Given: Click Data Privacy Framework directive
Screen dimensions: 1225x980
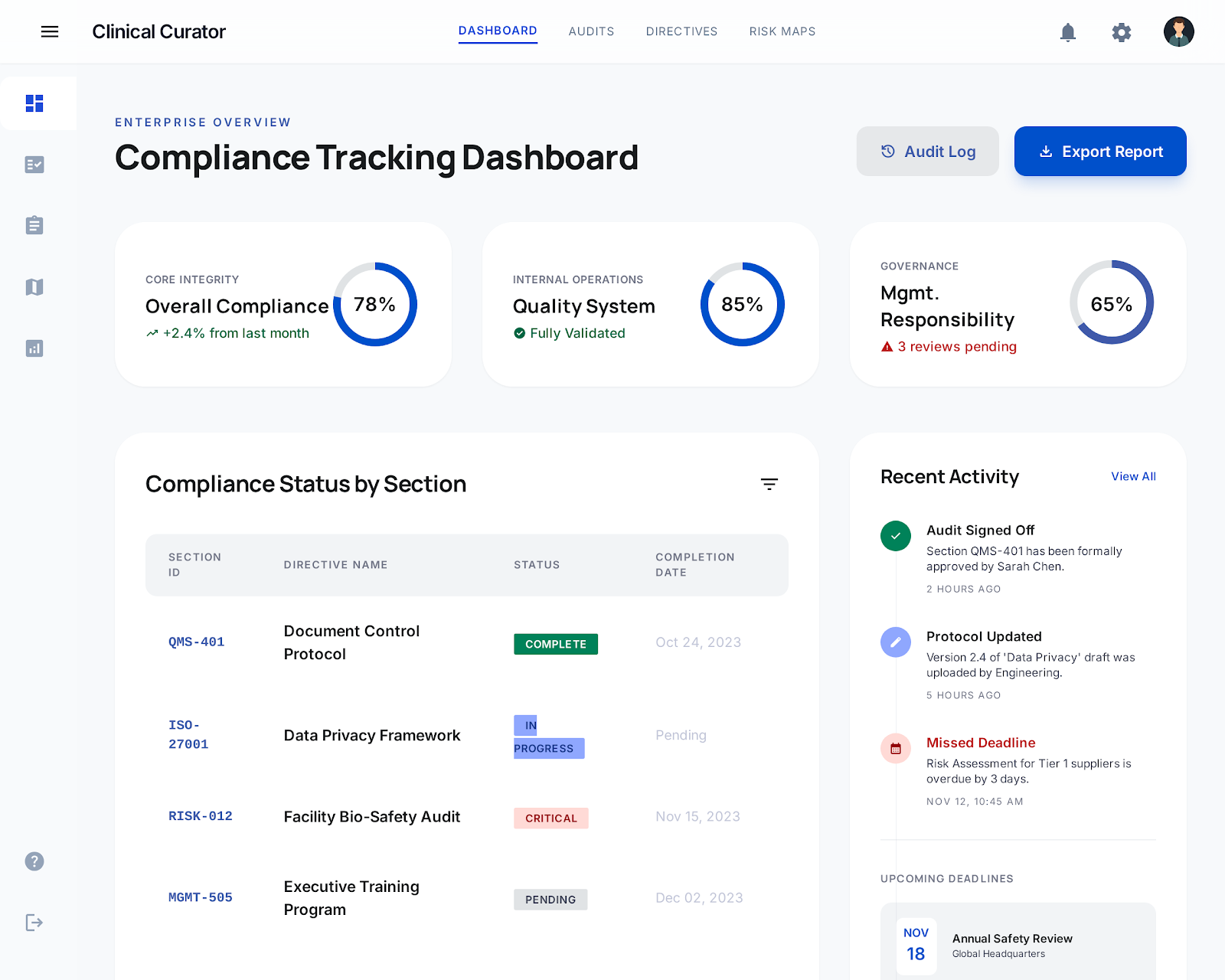Looking at the screenshot, I should pyautogui.click(x=372, y=735).
